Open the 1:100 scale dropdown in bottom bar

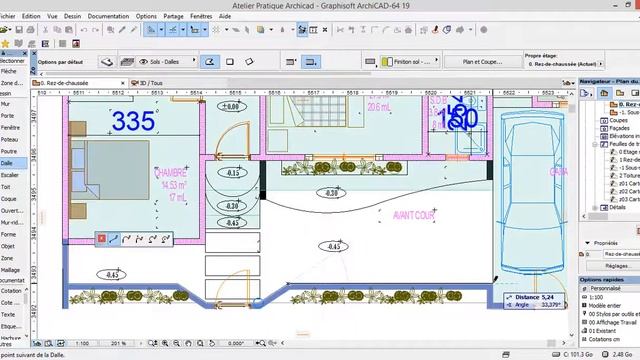coord(82,344)
